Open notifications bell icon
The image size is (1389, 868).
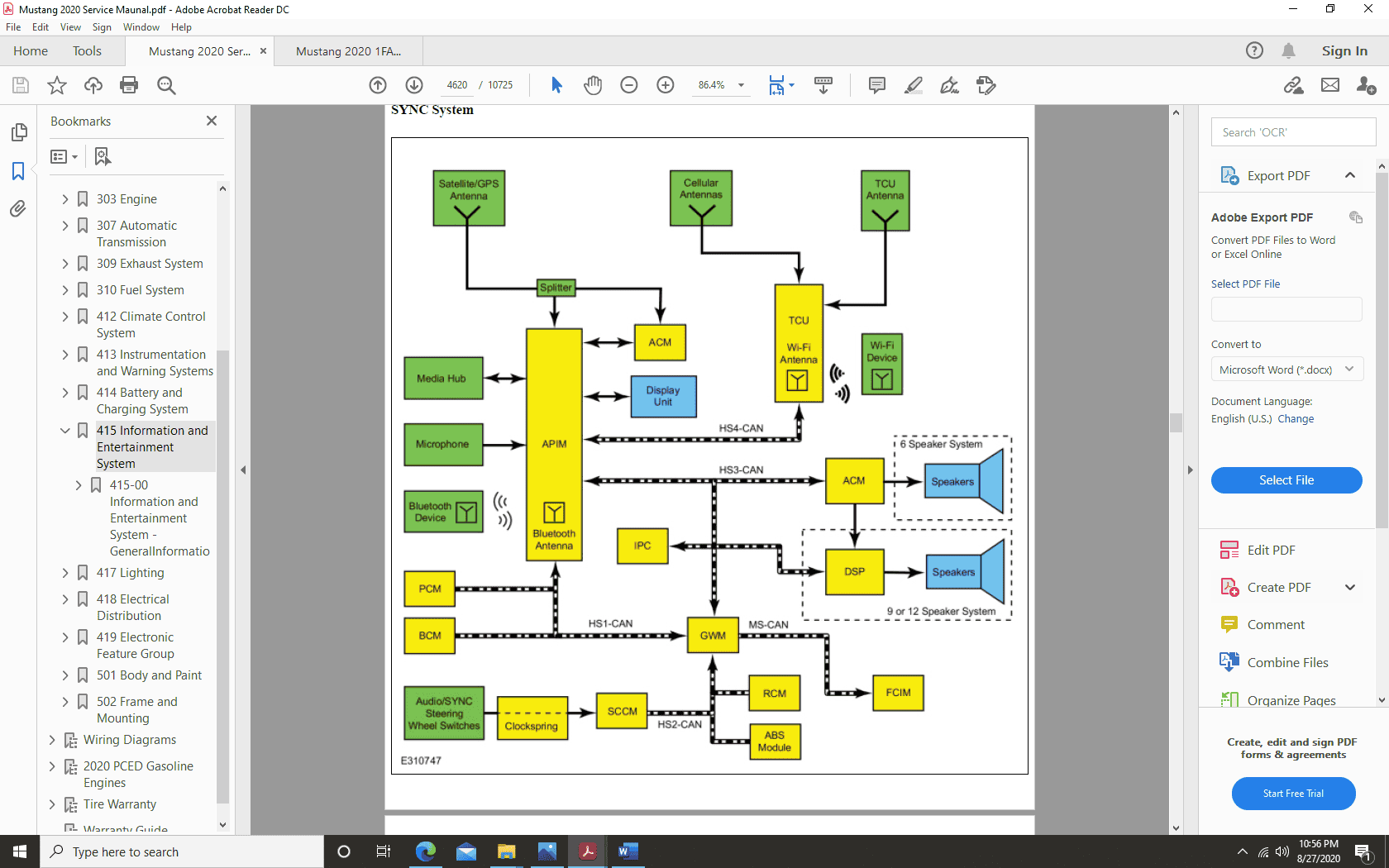(x=1288, y=50)
